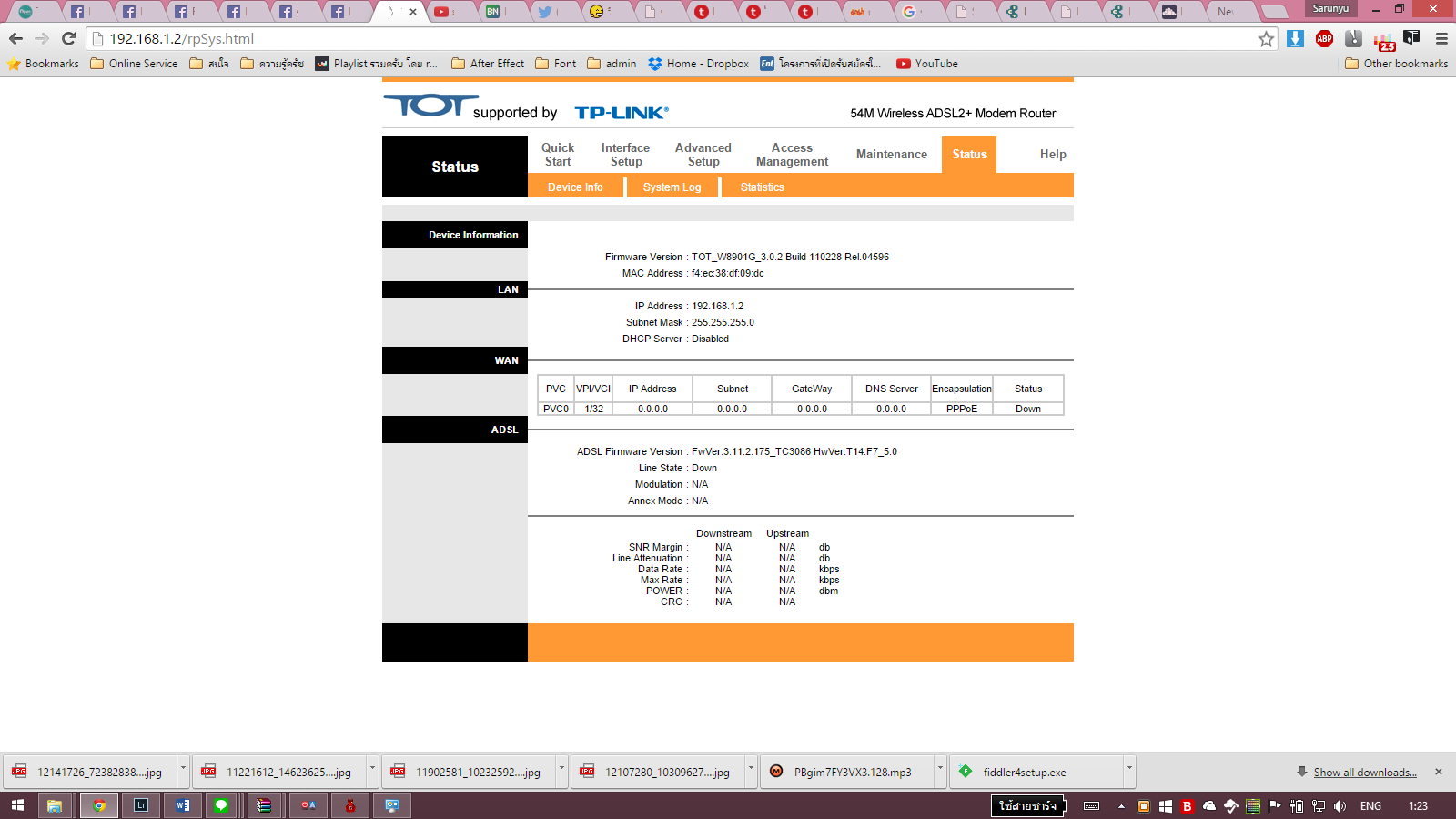1456x819 pixels.
Task: Open the Interface Setup menu
Action: click(625, 155)
